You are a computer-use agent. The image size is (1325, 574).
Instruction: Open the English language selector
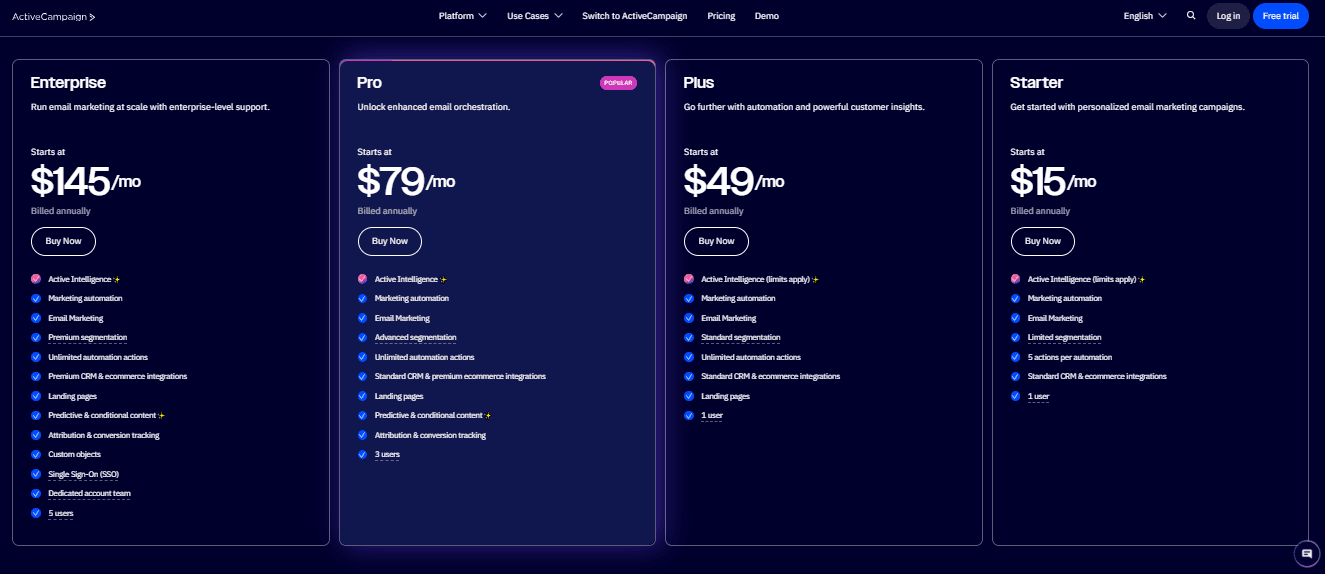coord(1145,16)
